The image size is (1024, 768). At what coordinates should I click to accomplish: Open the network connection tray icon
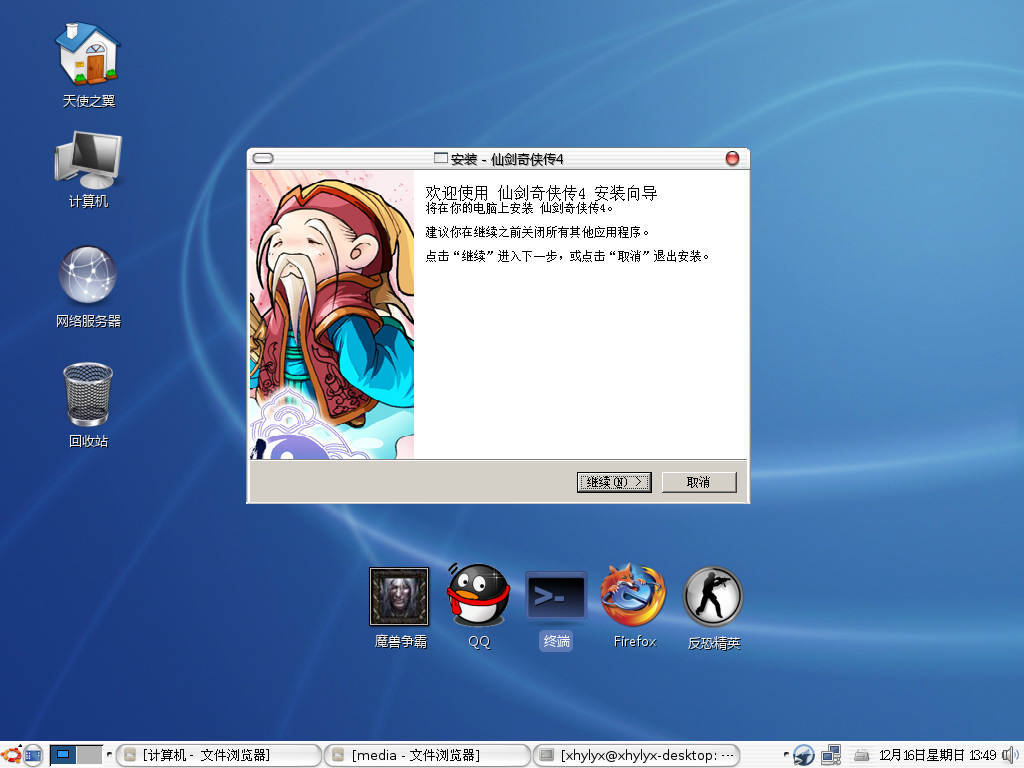(x=831, y=756)
